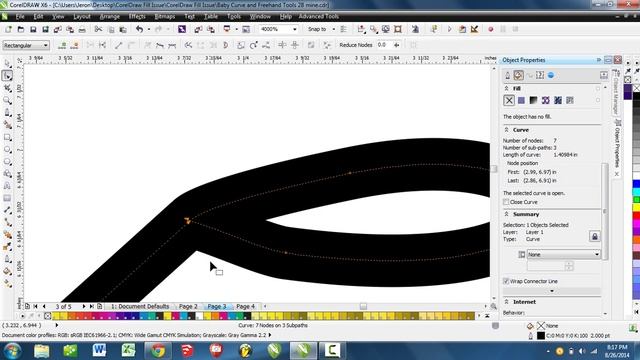
Task: Open the undo history dropdown arrow
Action: 149,29
